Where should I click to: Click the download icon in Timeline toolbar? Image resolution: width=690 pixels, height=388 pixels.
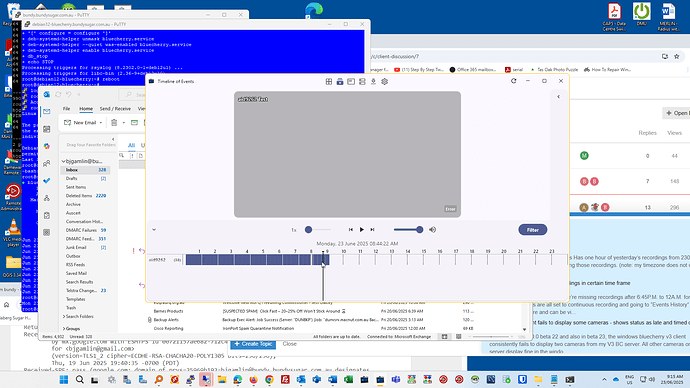[373, 81]
